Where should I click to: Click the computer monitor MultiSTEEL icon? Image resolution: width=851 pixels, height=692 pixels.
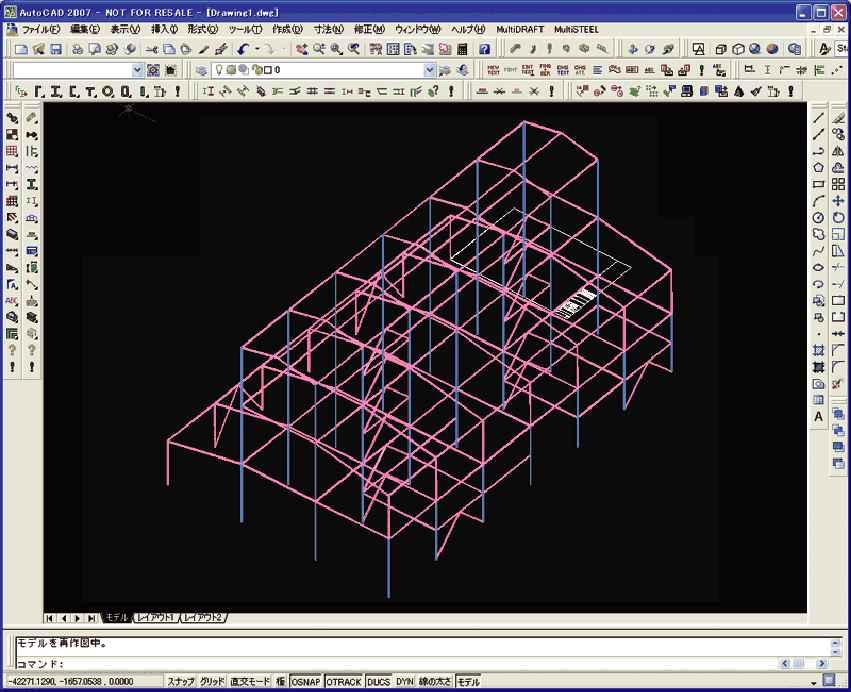click(x=687, y=91)
